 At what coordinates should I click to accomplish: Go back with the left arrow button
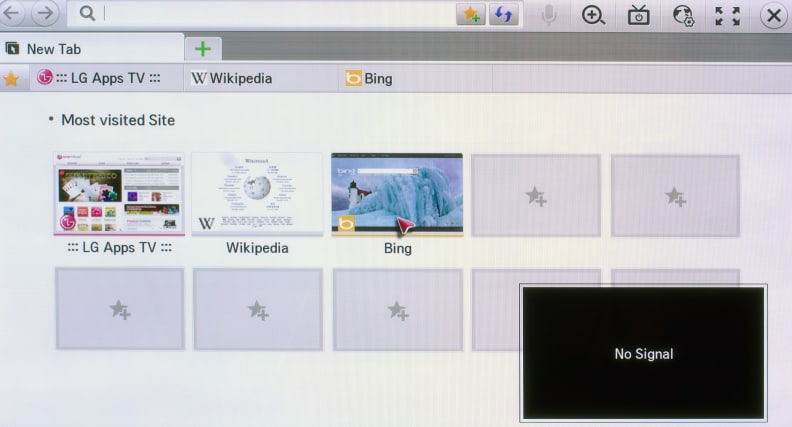click(x=11, y=13)
